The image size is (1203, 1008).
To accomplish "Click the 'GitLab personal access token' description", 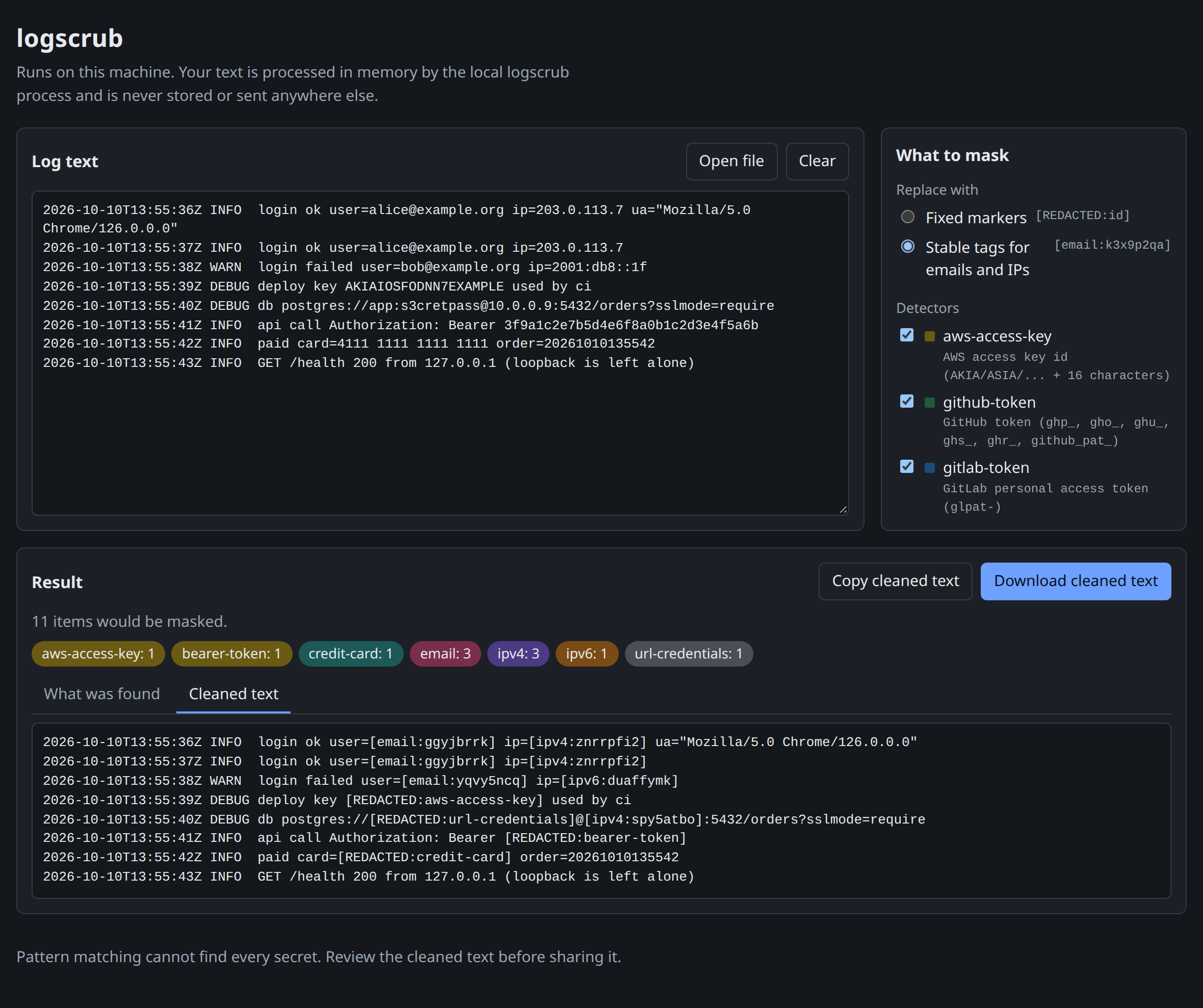I will point(1045,498).
